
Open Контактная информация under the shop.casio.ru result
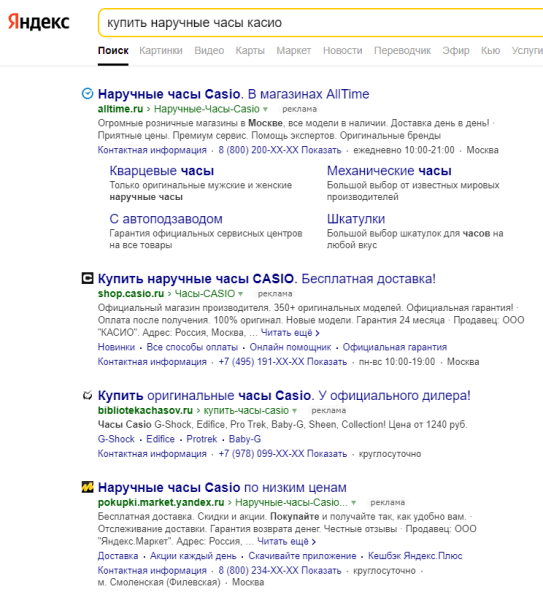152,362
